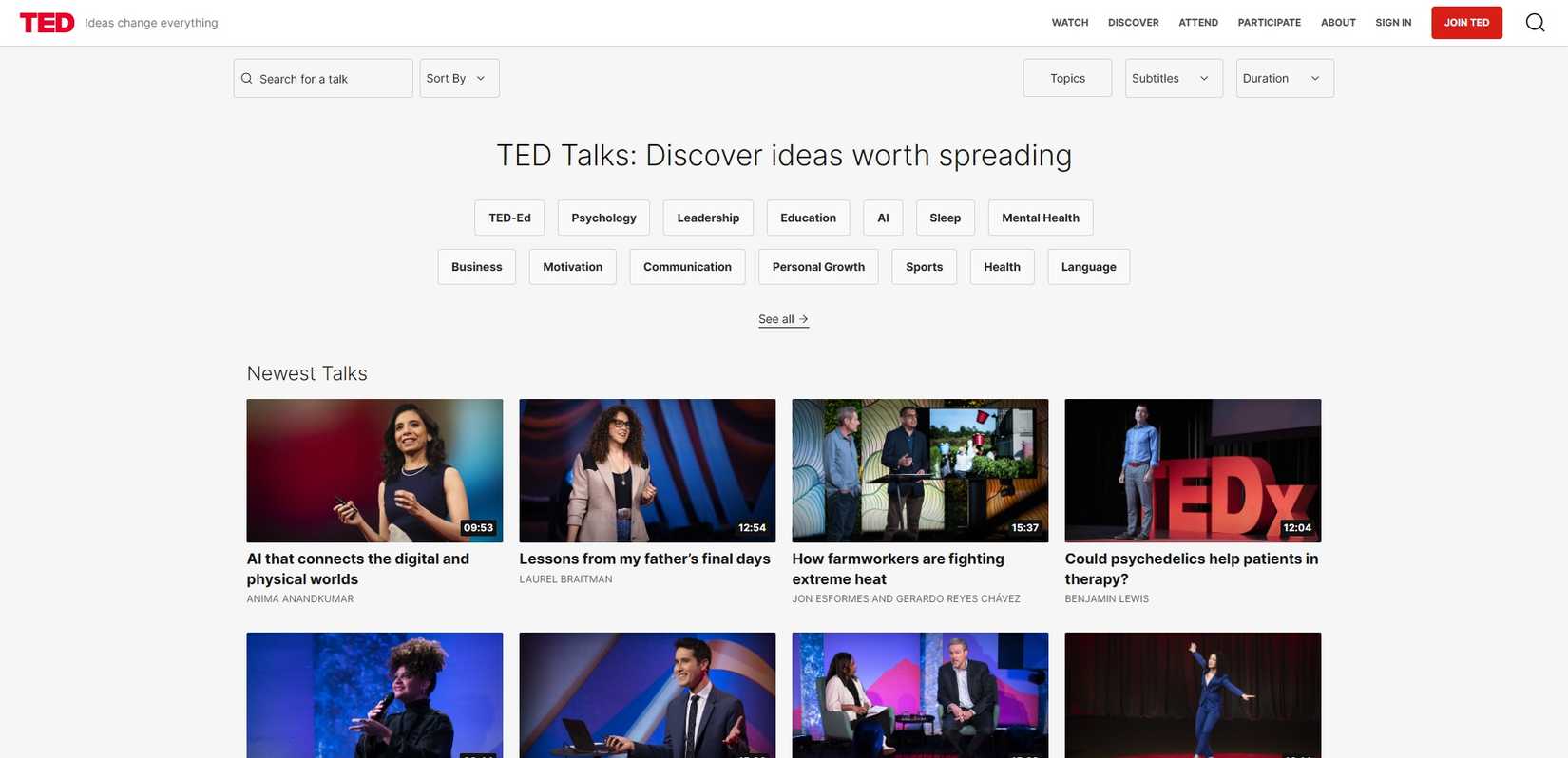Select the Personal Growth topic chip
The image size is (1568, 758).
(x=818, y=267)
